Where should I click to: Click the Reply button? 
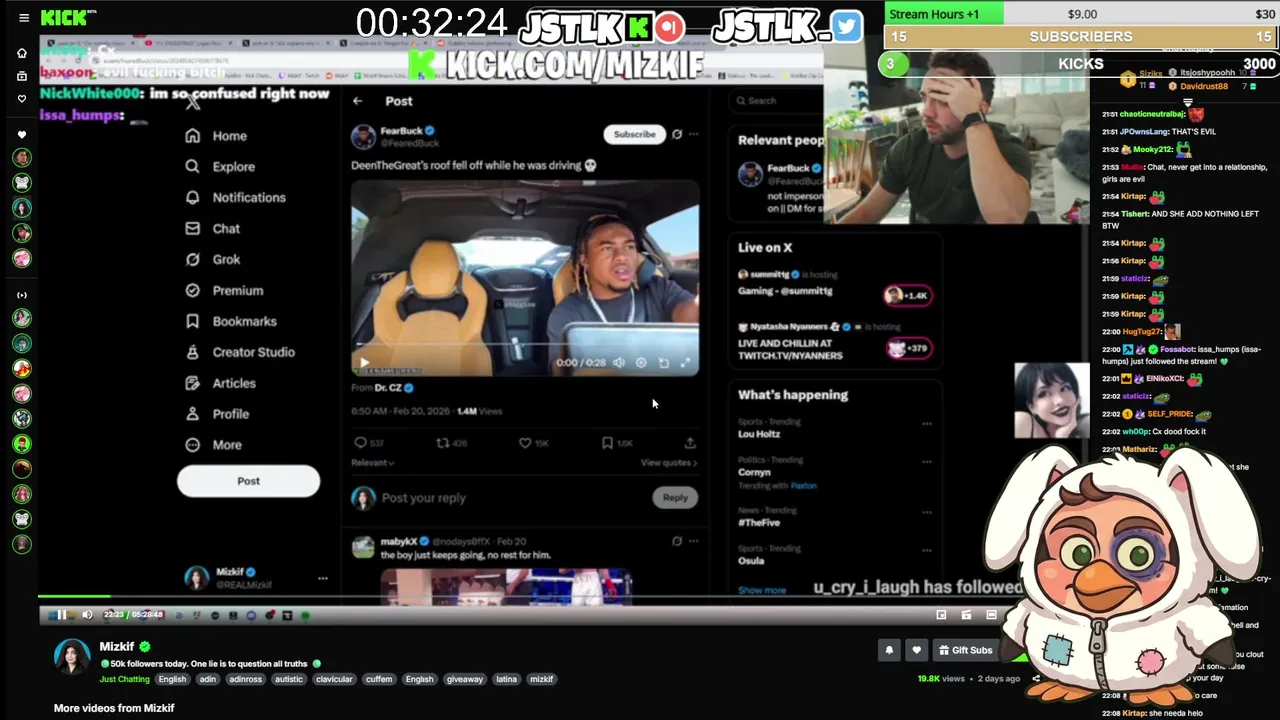tap(675, 497)
